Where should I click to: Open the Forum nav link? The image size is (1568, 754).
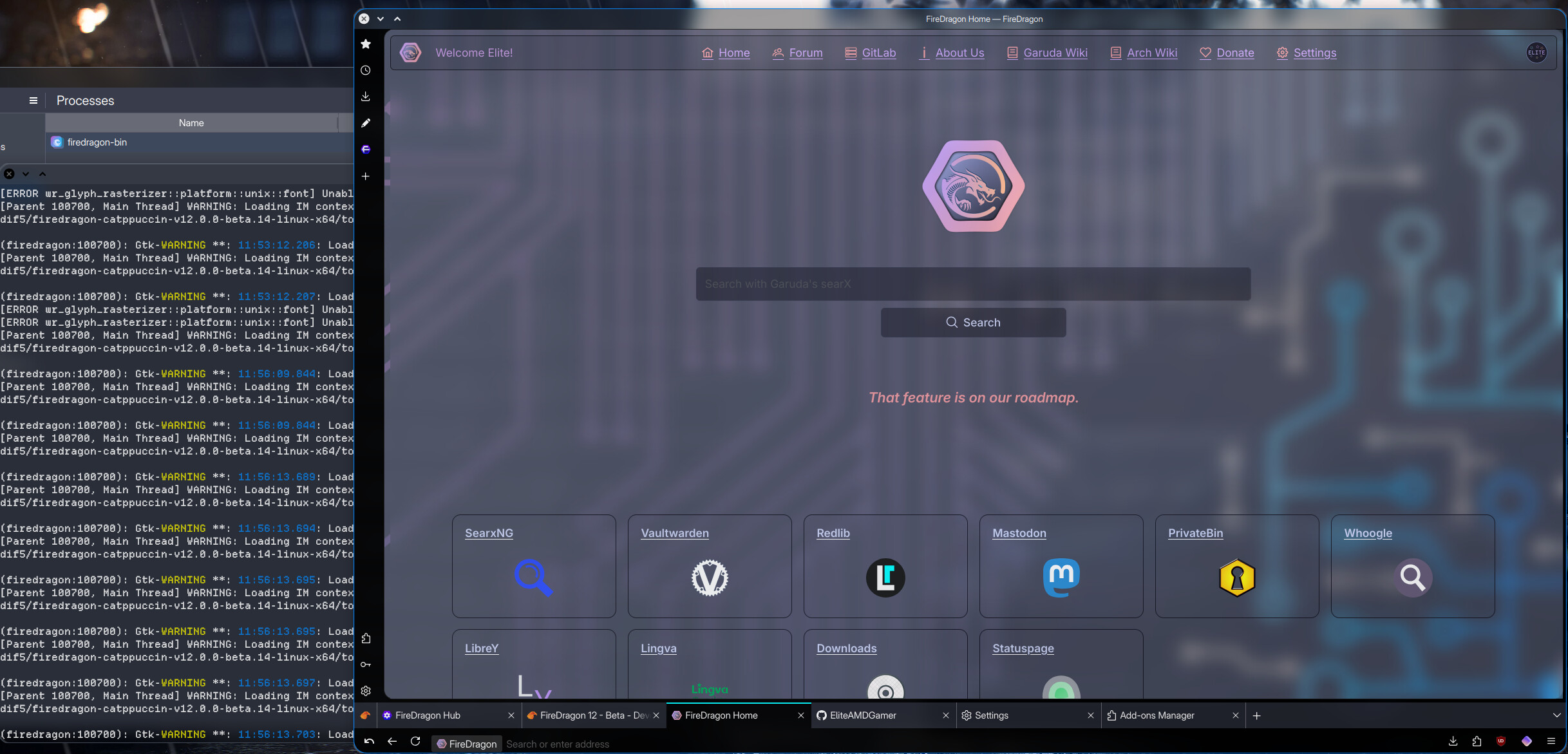[x=797, y=53]
